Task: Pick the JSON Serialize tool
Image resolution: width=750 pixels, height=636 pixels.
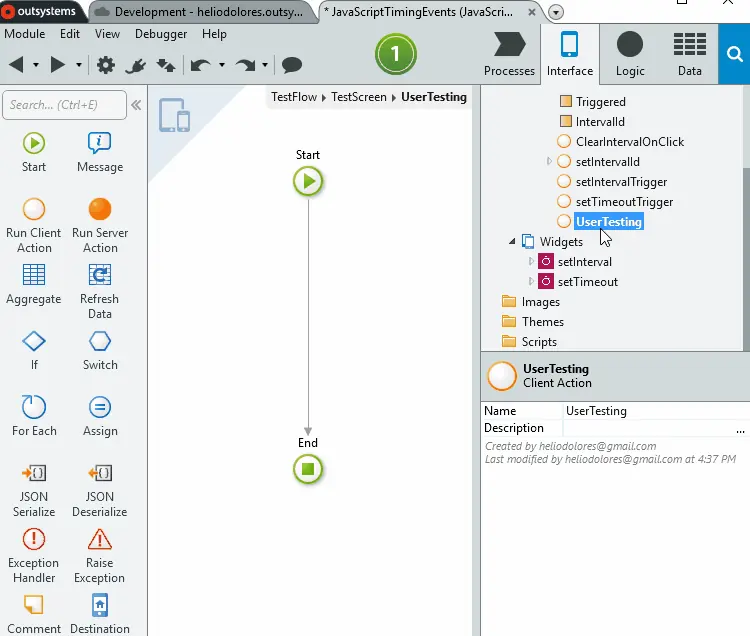Action: click(x=33, y=490)
